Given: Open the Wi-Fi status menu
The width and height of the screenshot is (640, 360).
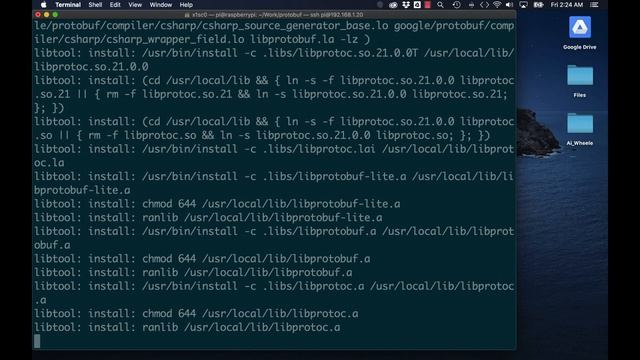Looking at the screenshot, I should pos(497,5).
